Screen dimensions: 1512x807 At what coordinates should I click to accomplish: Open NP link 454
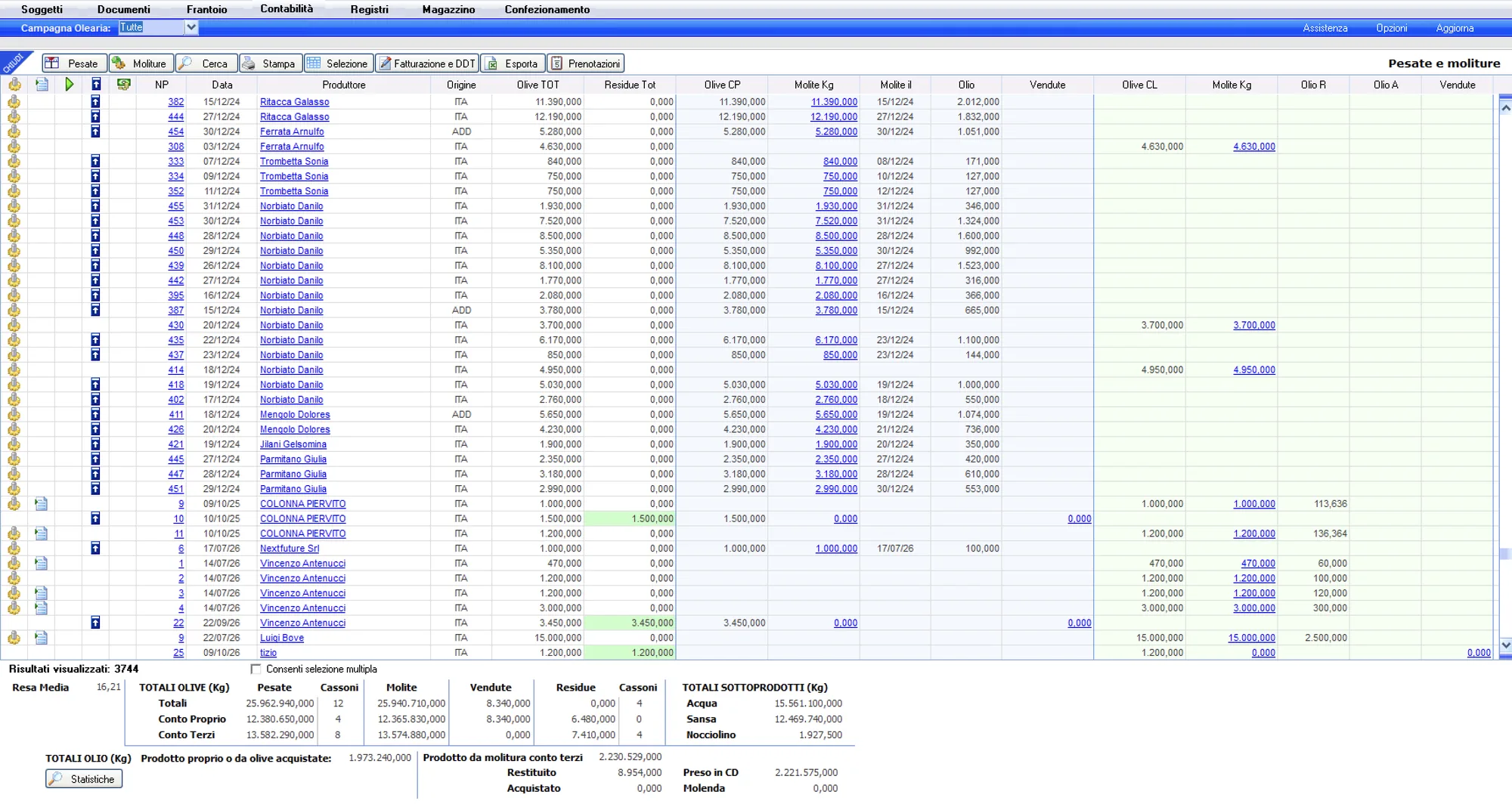[x=175, y=131]
